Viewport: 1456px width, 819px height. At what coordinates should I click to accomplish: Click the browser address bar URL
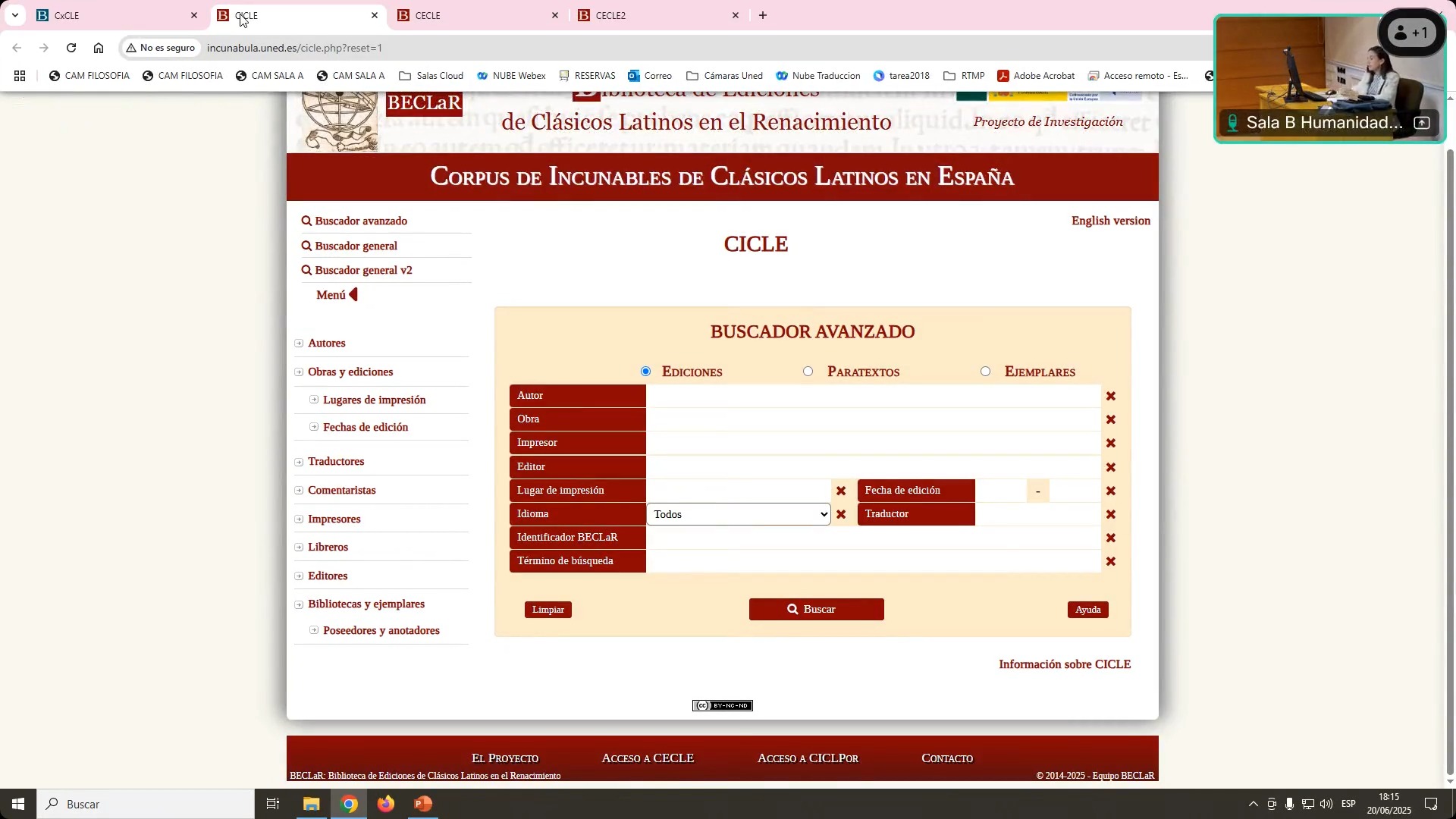pos(294,48)
